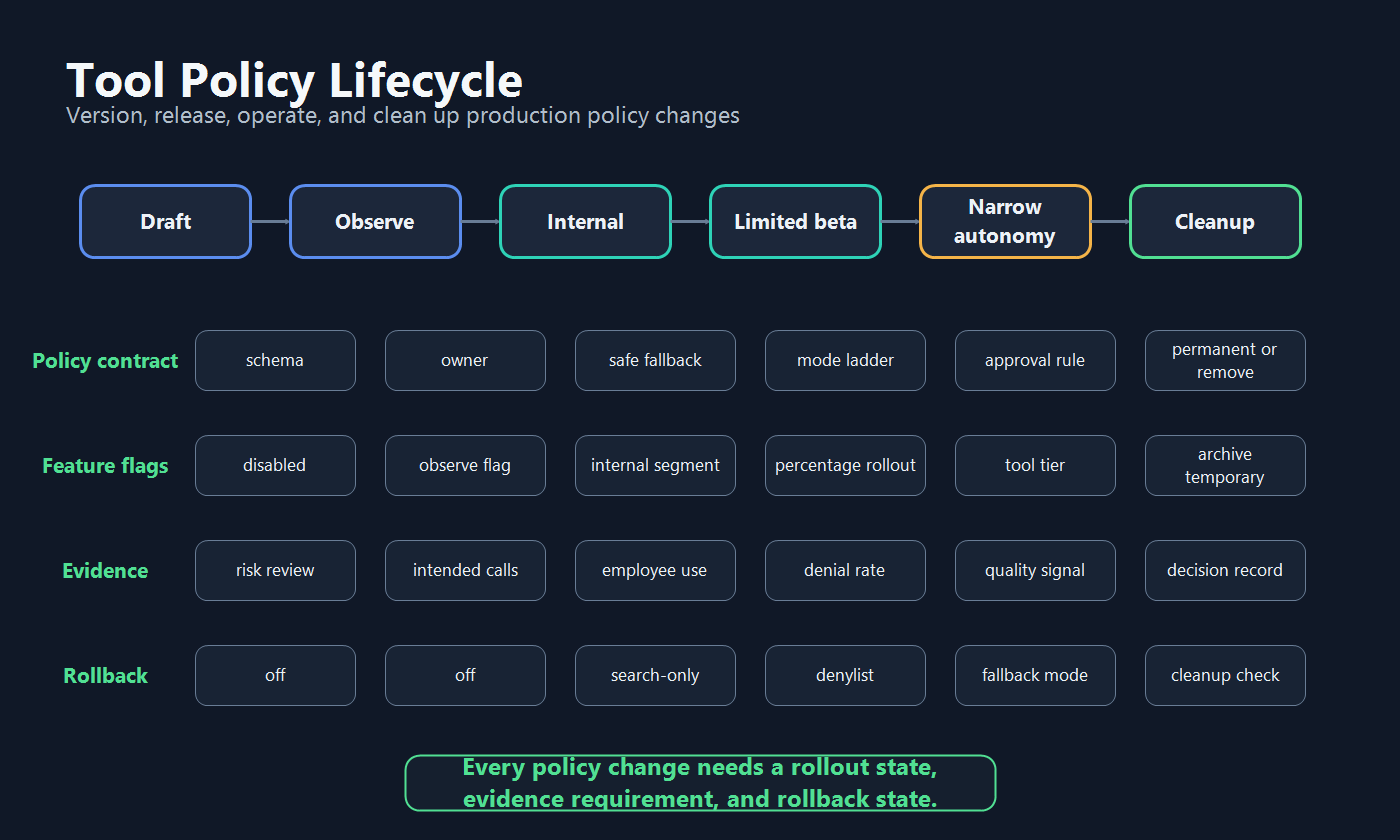Click the 'permanent or remove' cell

point(1225,361)
